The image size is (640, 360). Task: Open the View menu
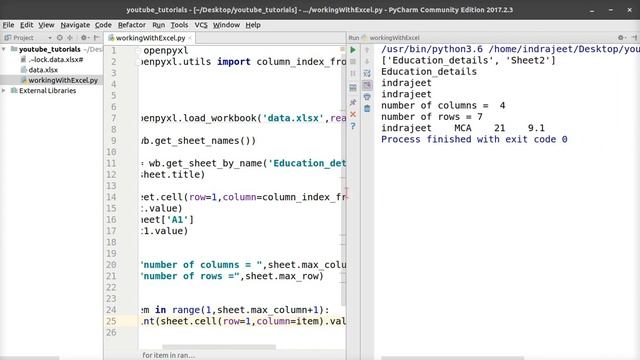pyautogui.click(x=46, y=25)
